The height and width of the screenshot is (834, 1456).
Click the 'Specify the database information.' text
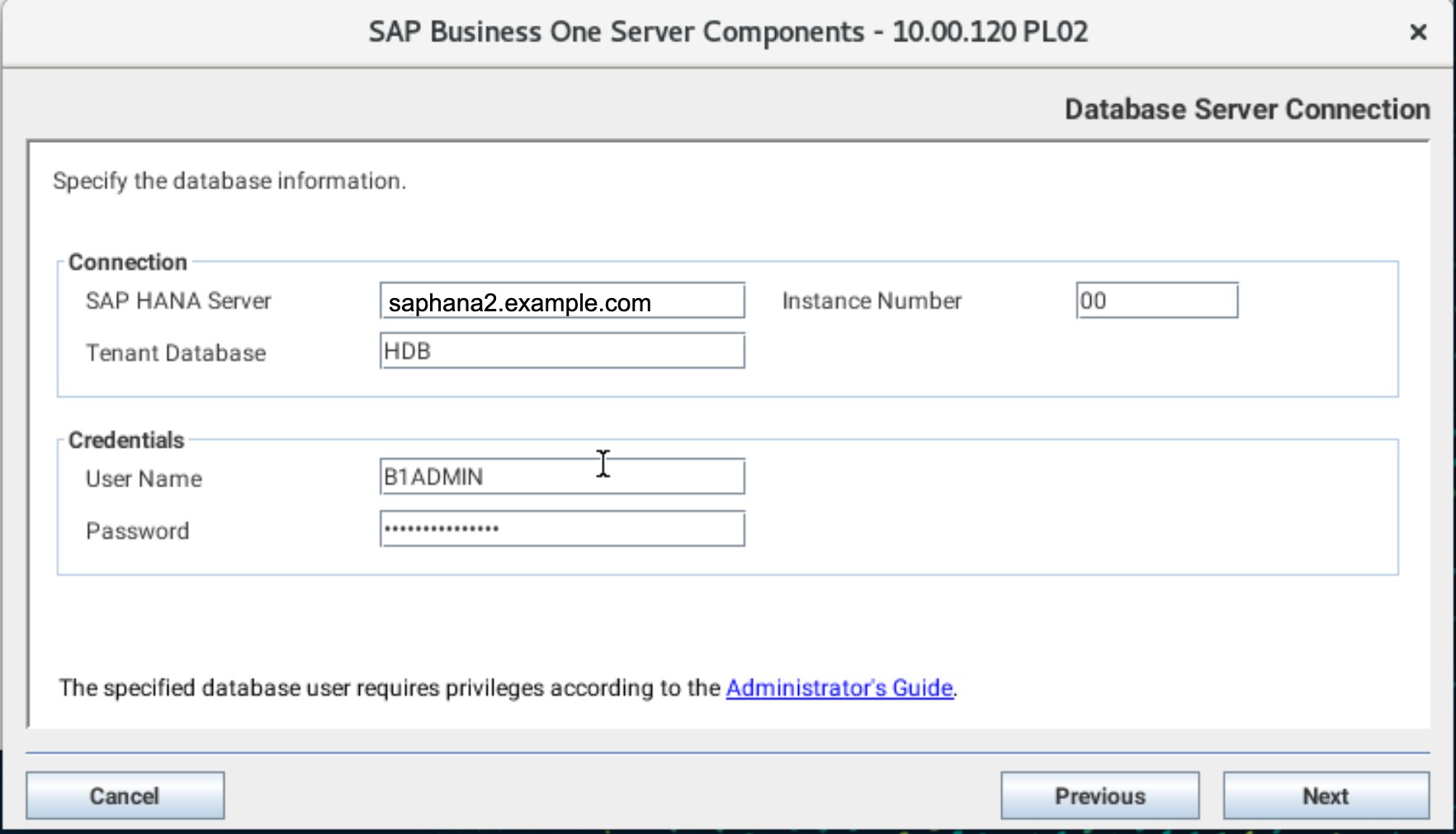pyautogui.click(x=229, y=181)
